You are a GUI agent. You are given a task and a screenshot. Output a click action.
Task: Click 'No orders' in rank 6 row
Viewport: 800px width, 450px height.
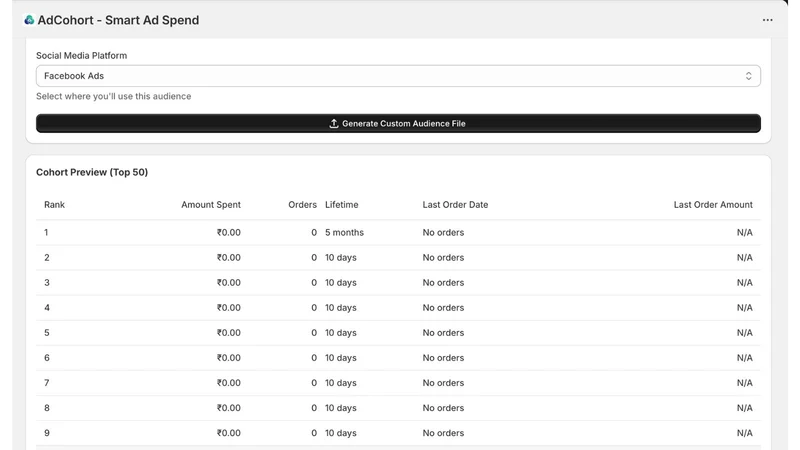[443, 358]
